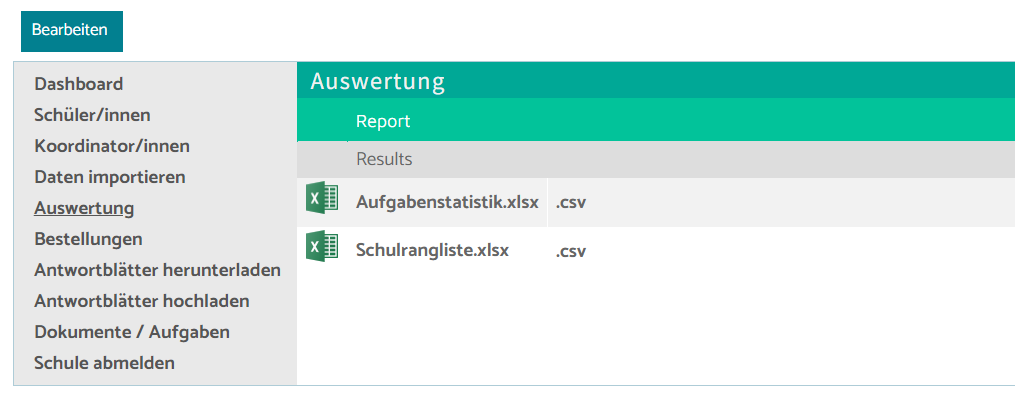Download Aufgabenstatistik.xlsx file

[x=447, y=202]
